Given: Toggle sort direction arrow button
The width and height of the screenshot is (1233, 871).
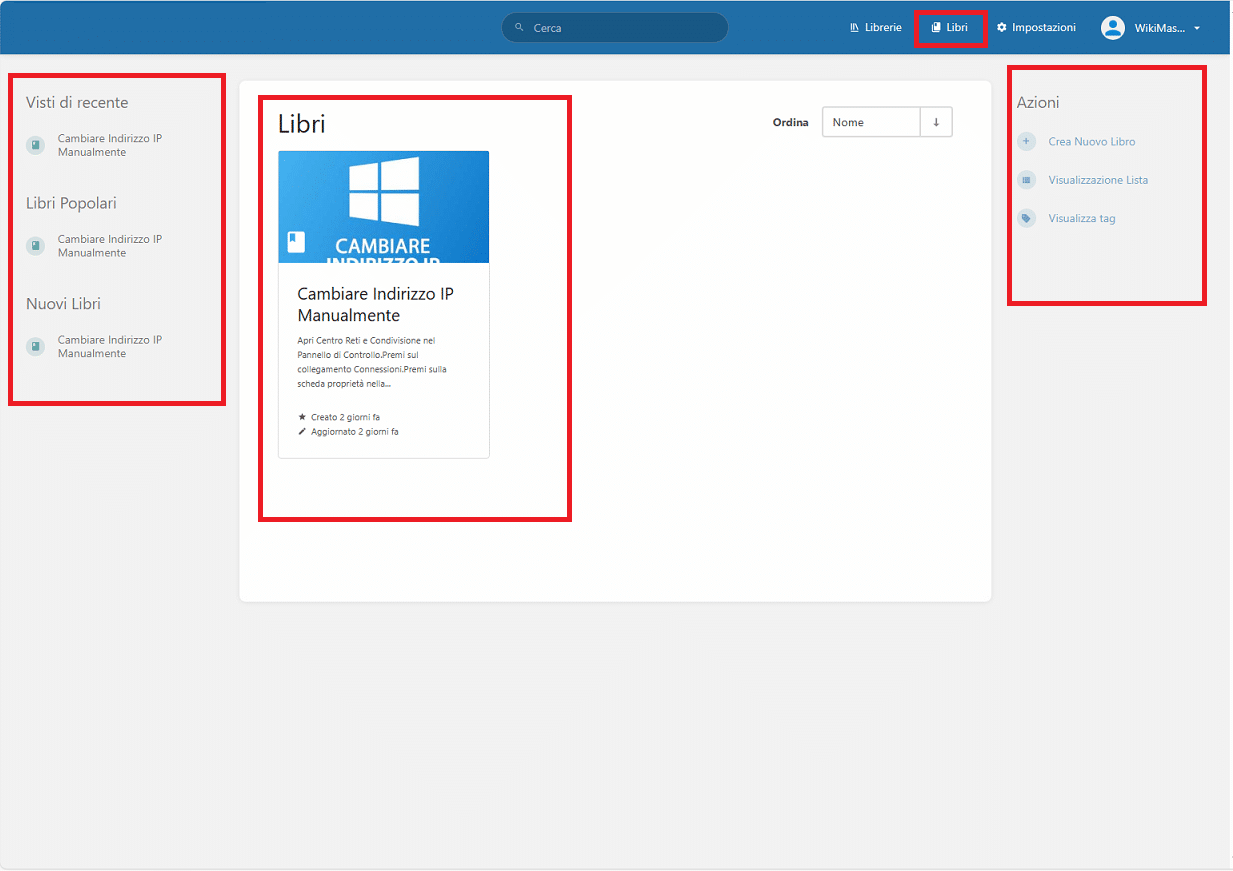Looking at the screenshot, I should click(x=936, y=122).
